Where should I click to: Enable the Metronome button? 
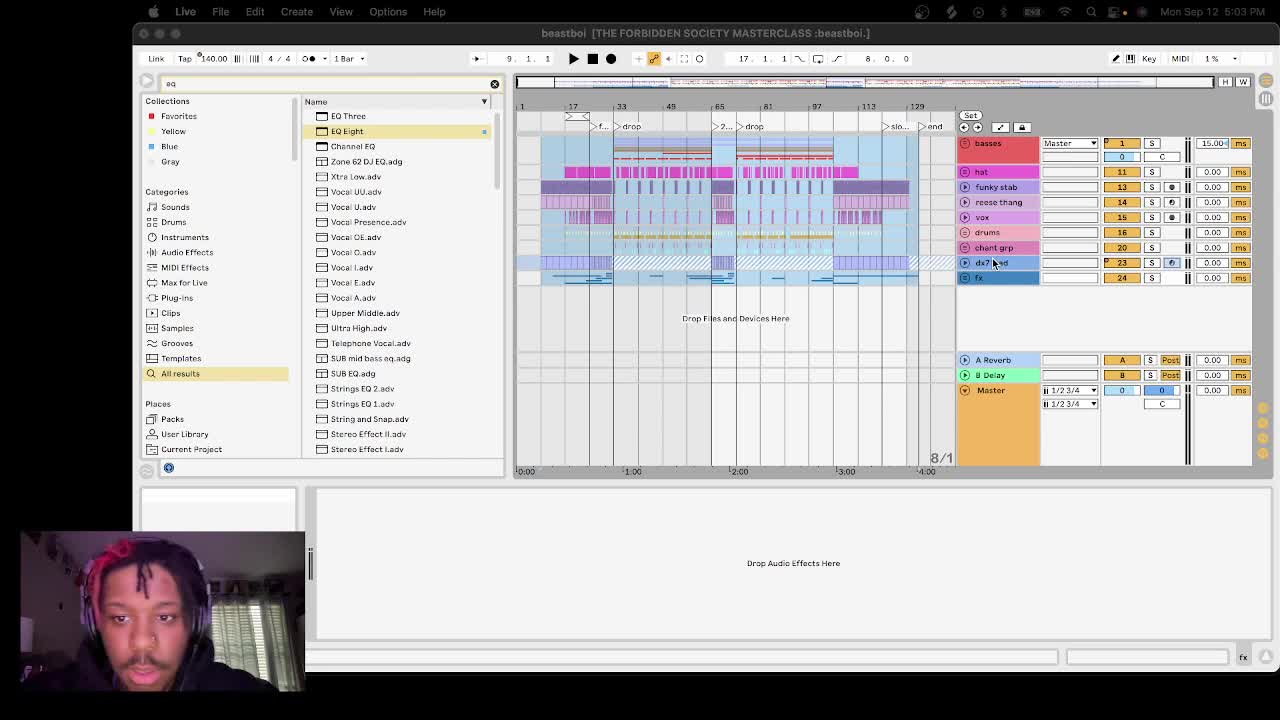click(x=310, y=58)
